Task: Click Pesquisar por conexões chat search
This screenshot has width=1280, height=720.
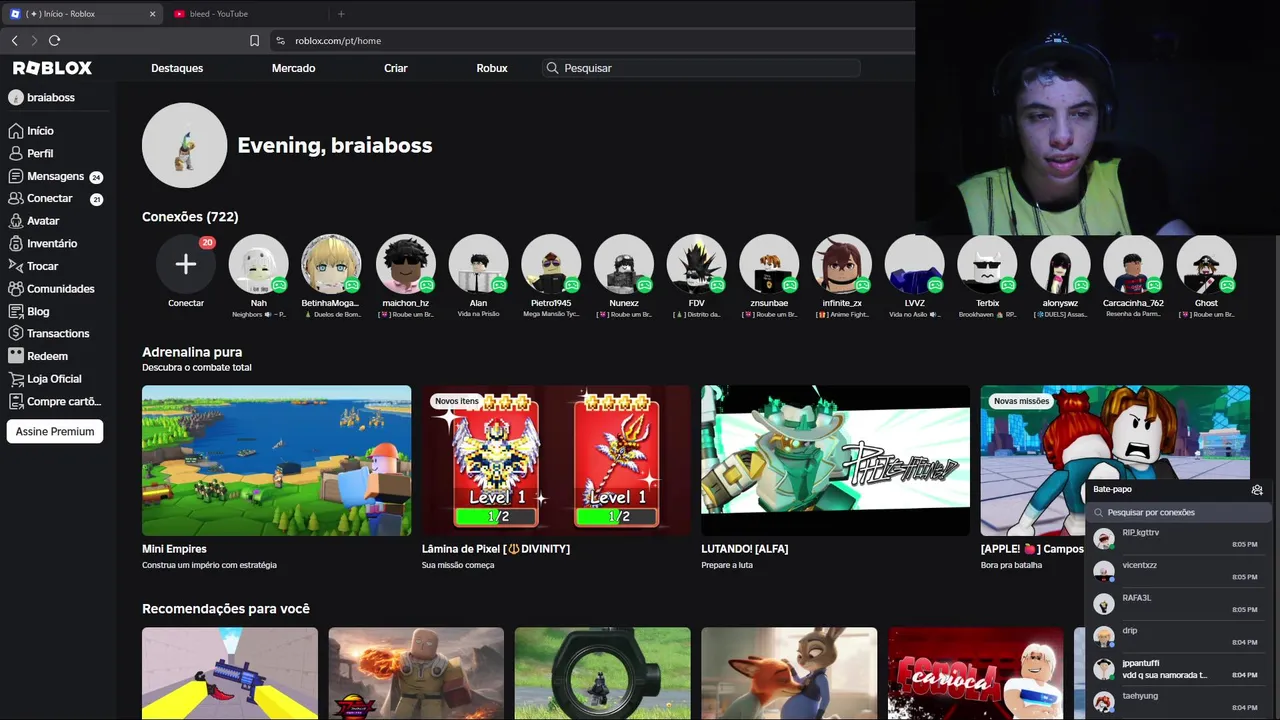Action: 1178,513
